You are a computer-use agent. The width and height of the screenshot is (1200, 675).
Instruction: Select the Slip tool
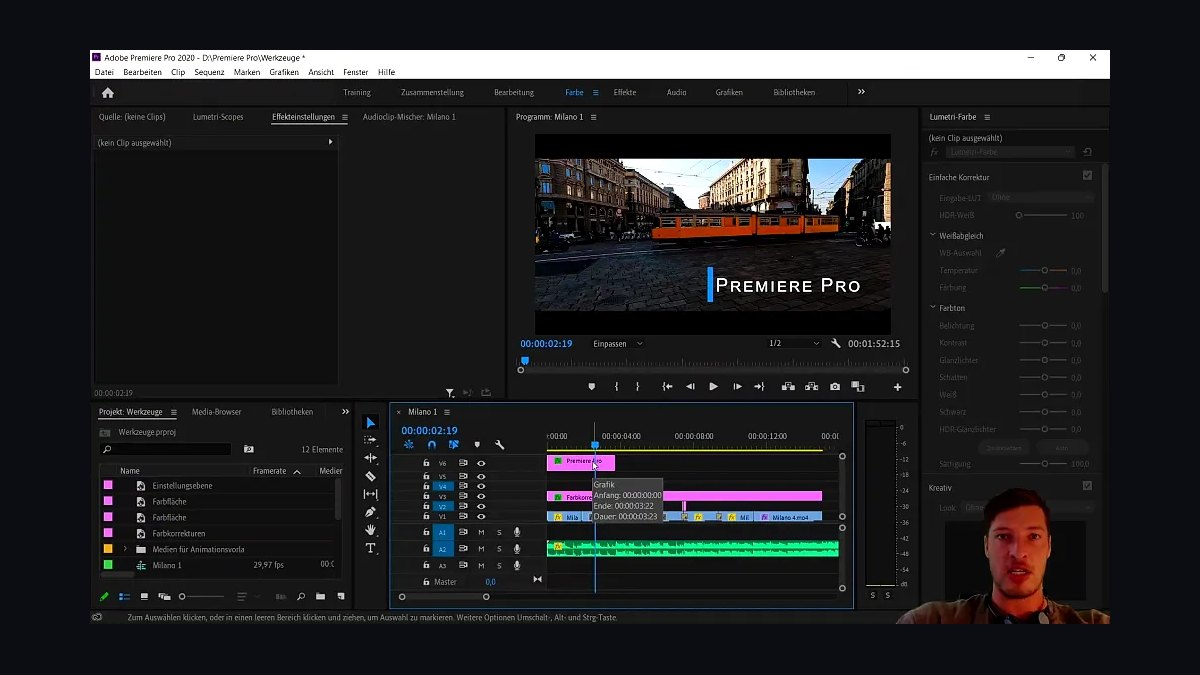click(x=370, y=494)
